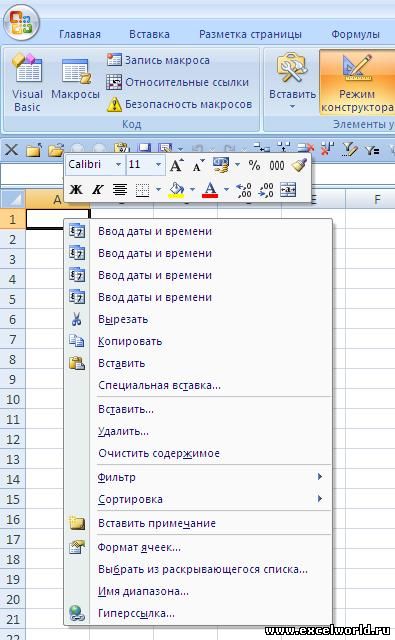
Task: Choose Вставить примечание
Action: (x=198, y=523)
